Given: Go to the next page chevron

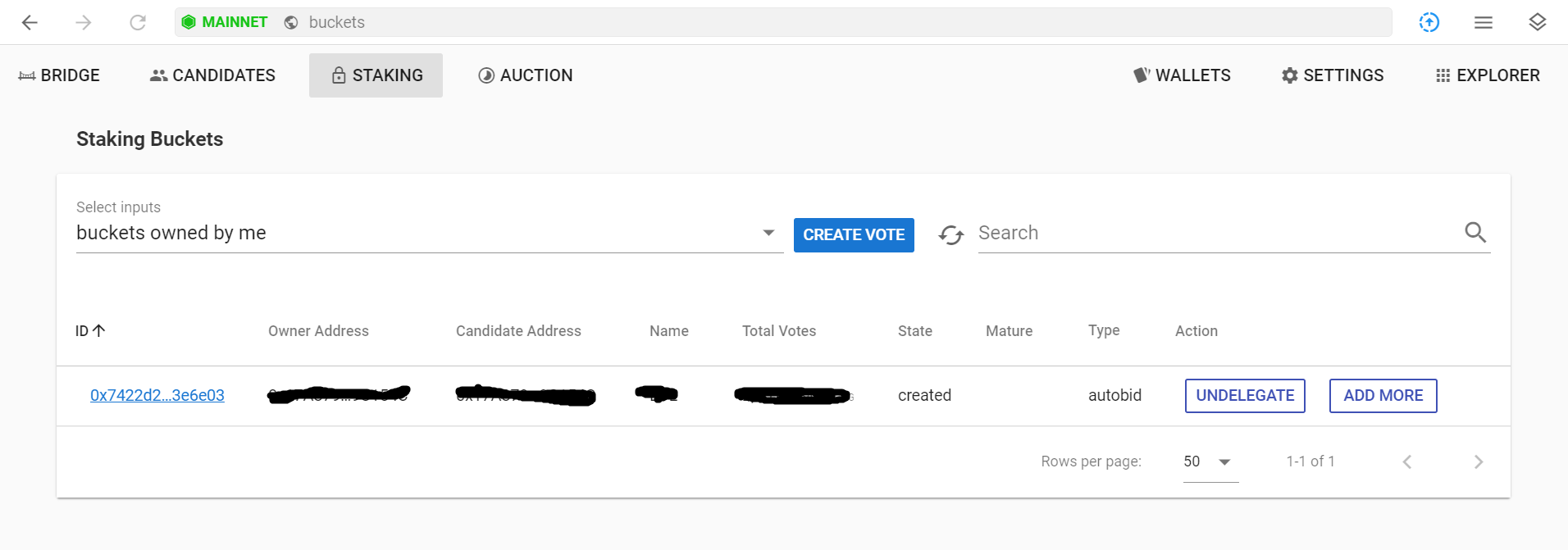Looking at the screenshot, I should point(1479,462).
